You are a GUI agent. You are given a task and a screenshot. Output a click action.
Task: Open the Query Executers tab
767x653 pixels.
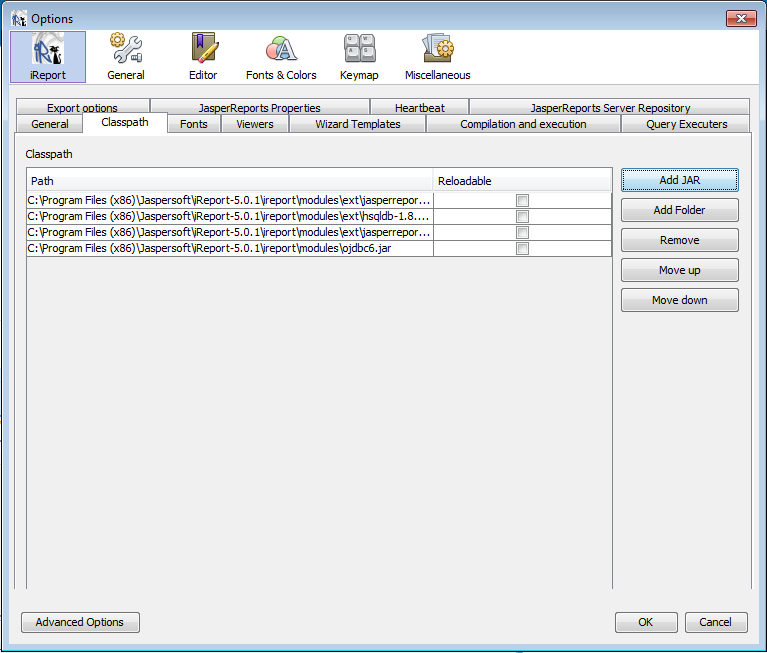pos(686,124)
